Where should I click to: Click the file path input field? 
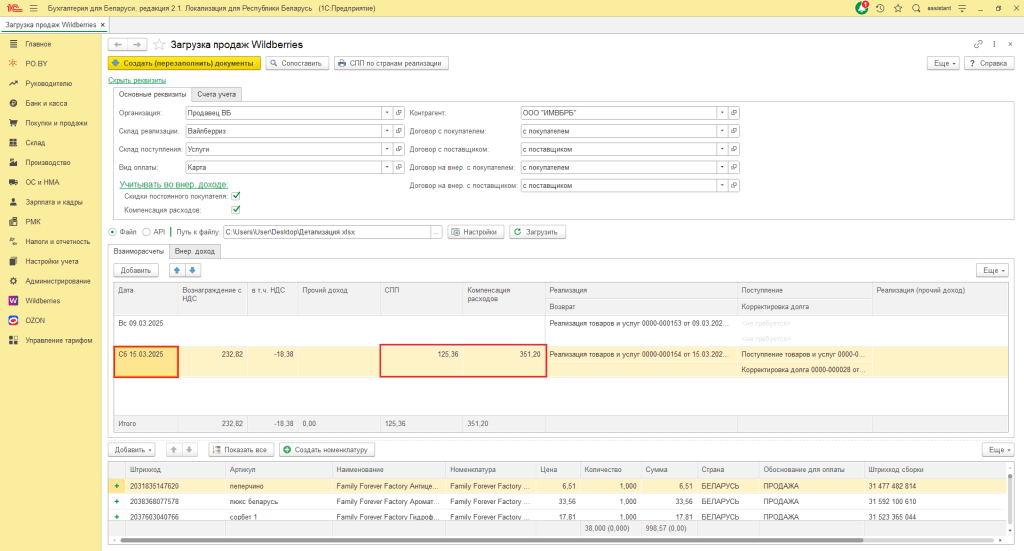[x=327, y=232]
